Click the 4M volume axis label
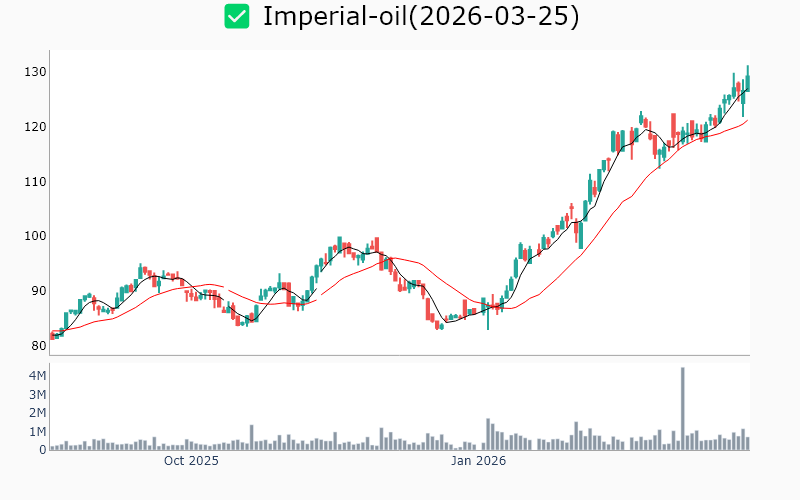 pos(37,376)
